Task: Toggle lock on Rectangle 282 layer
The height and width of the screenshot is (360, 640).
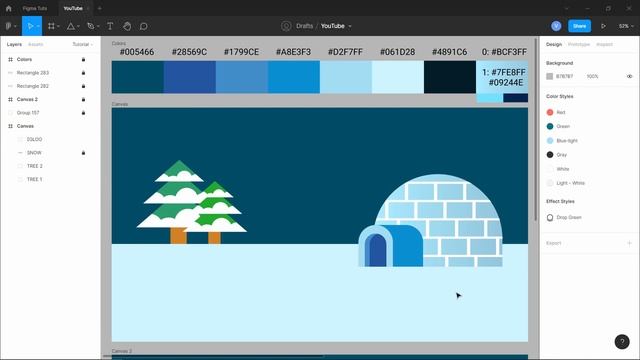Action: [x=83, y=86]
